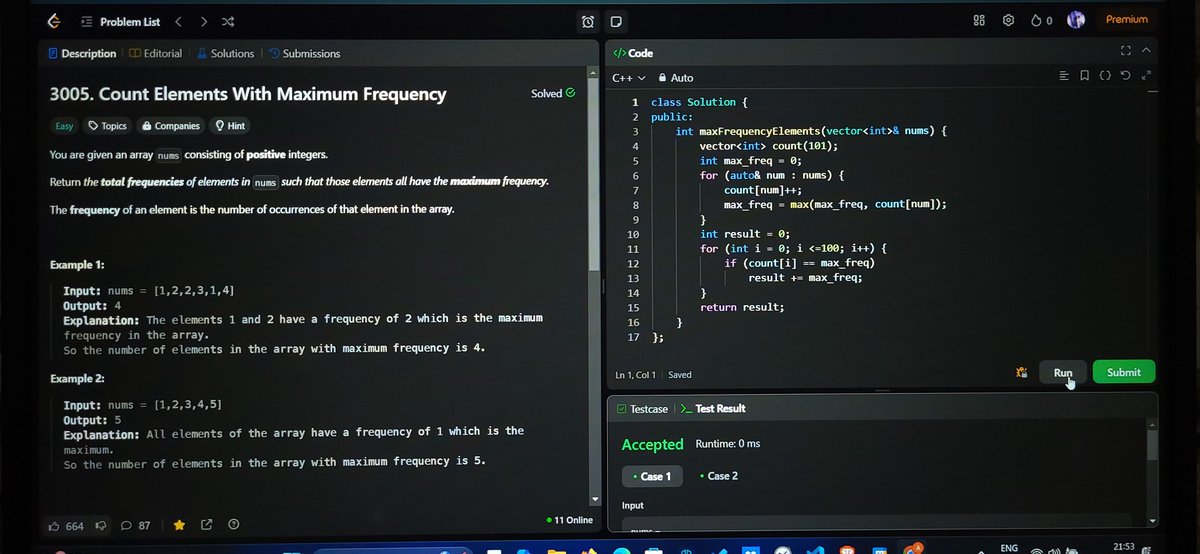Click the 'Runtime: 0 ms' text
The height and width of the screenshot is (554, 1200).
728,443
